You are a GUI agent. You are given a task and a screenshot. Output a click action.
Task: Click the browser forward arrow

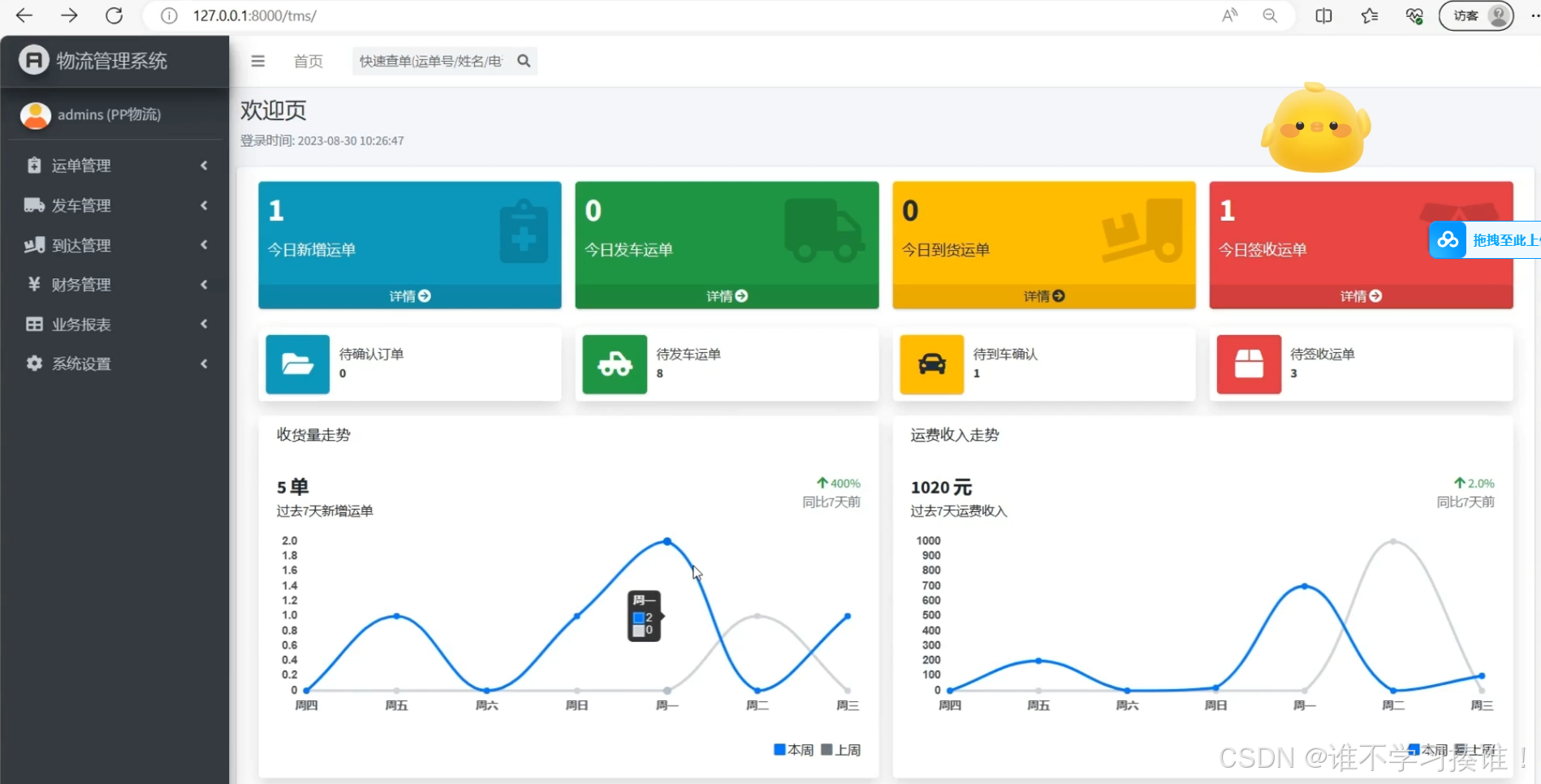coord(70,15)
